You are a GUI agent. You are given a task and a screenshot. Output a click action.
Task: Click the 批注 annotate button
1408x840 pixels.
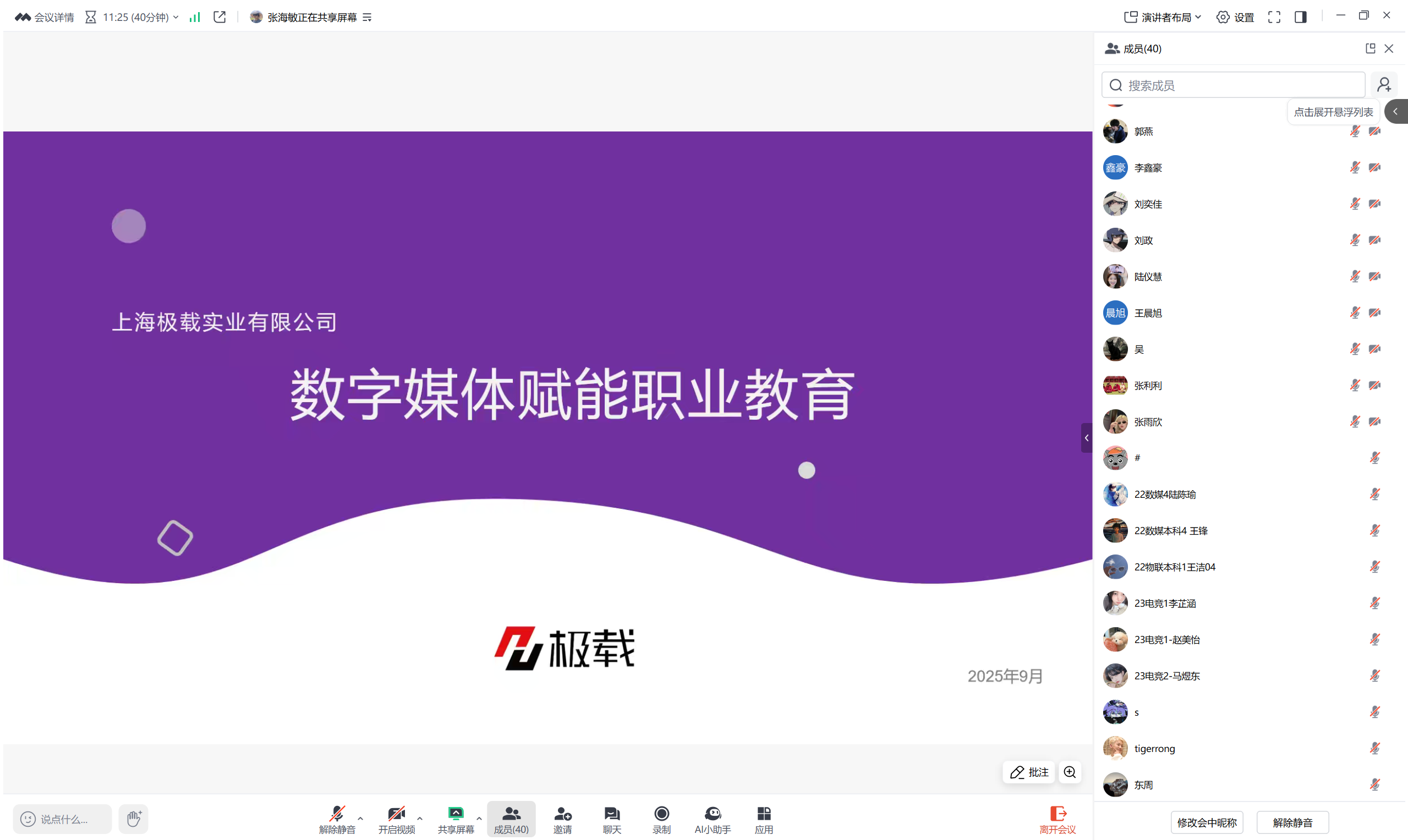[1029, 772]
